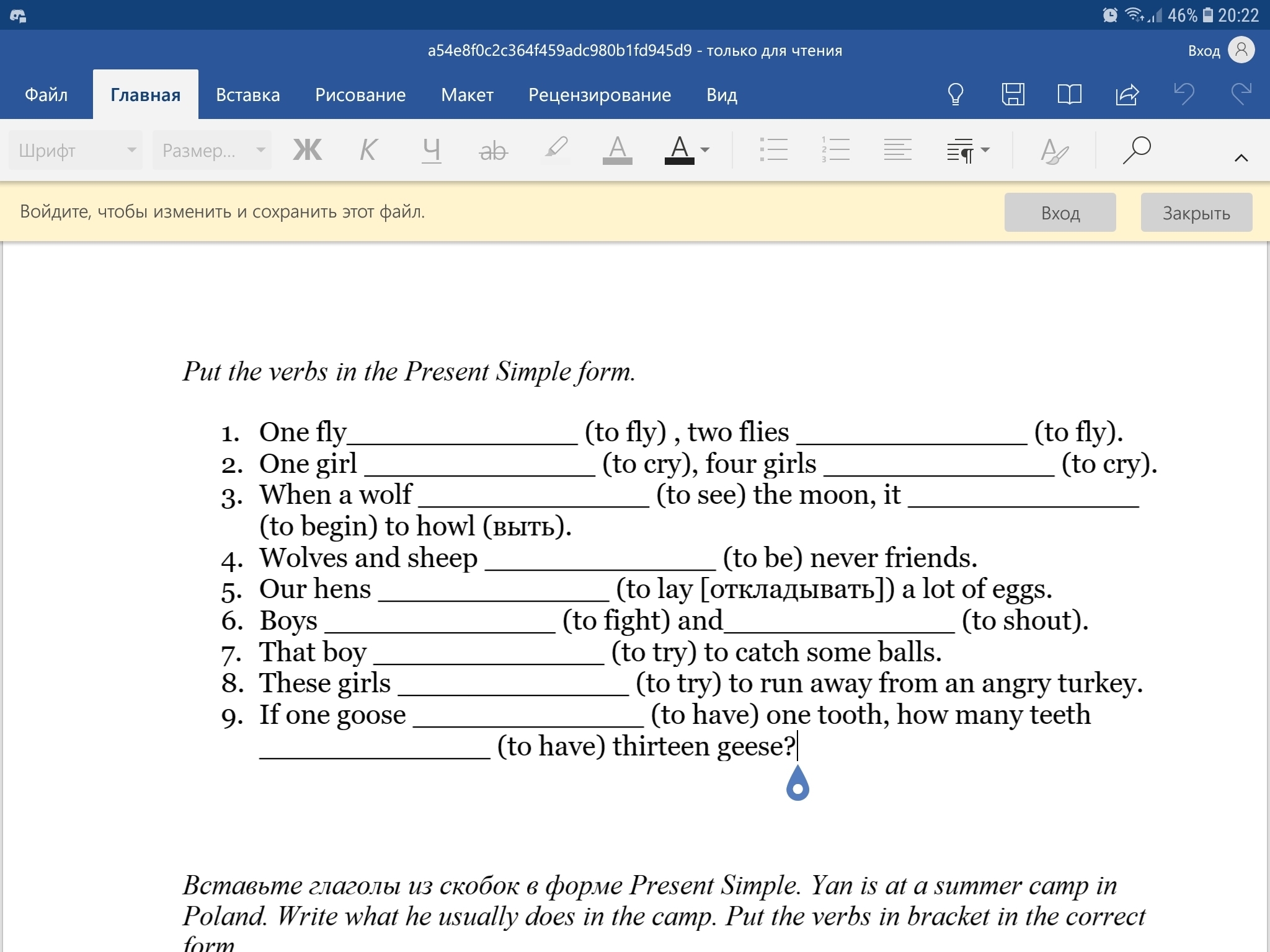The image size is (1270, 952).
Task: Open the reading view book icon
Action: pos(1069,95)
